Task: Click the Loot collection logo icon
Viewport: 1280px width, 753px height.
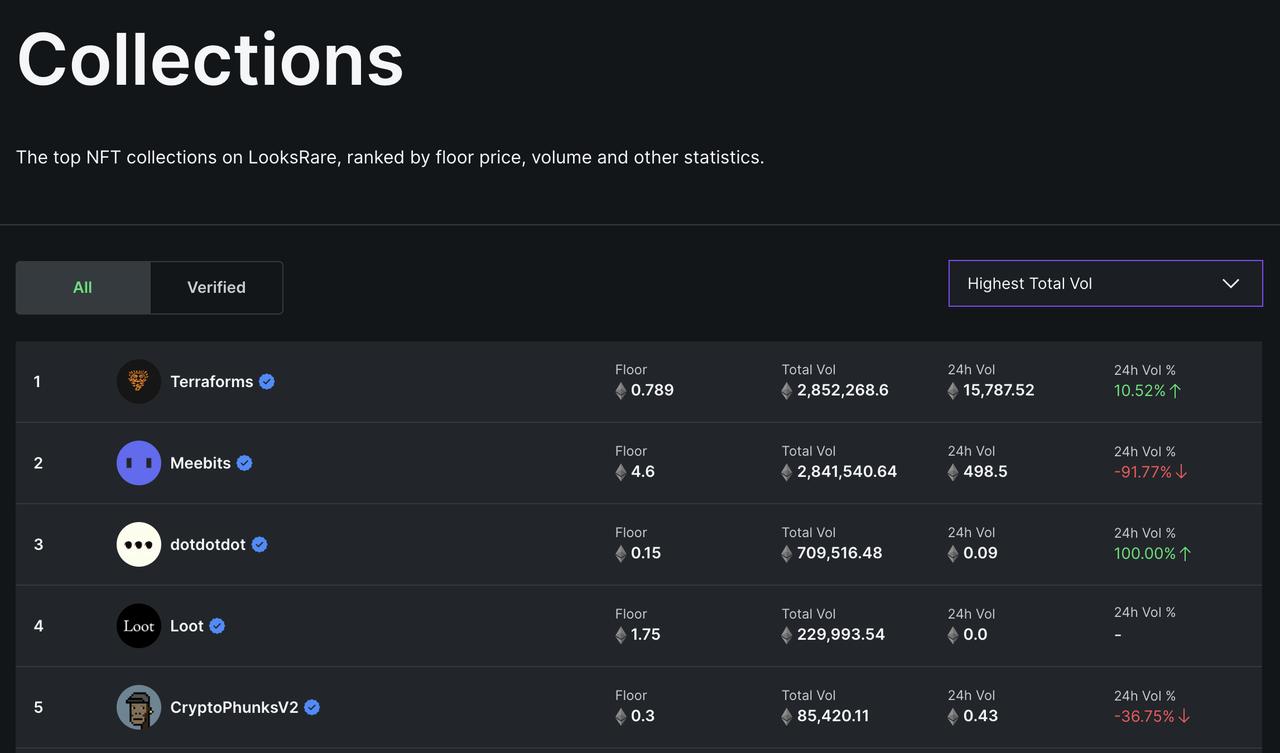Action: coord(138,626)
